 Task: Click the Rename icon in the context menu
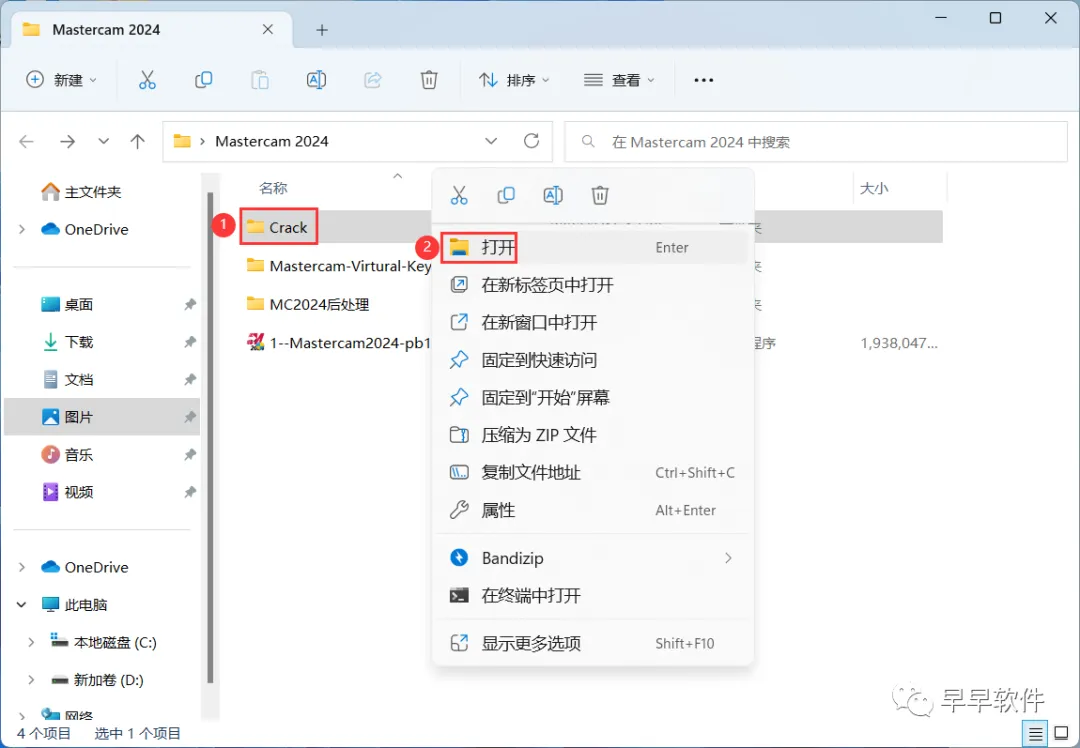[x=553, y=196]
